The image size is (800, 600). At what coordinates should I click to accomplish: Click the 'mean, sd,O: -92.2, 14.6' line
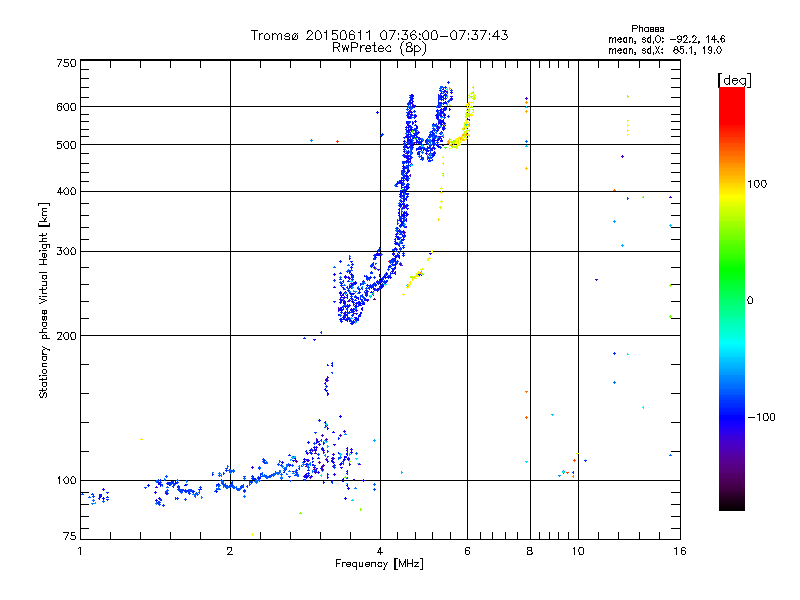tap(666, 39)
